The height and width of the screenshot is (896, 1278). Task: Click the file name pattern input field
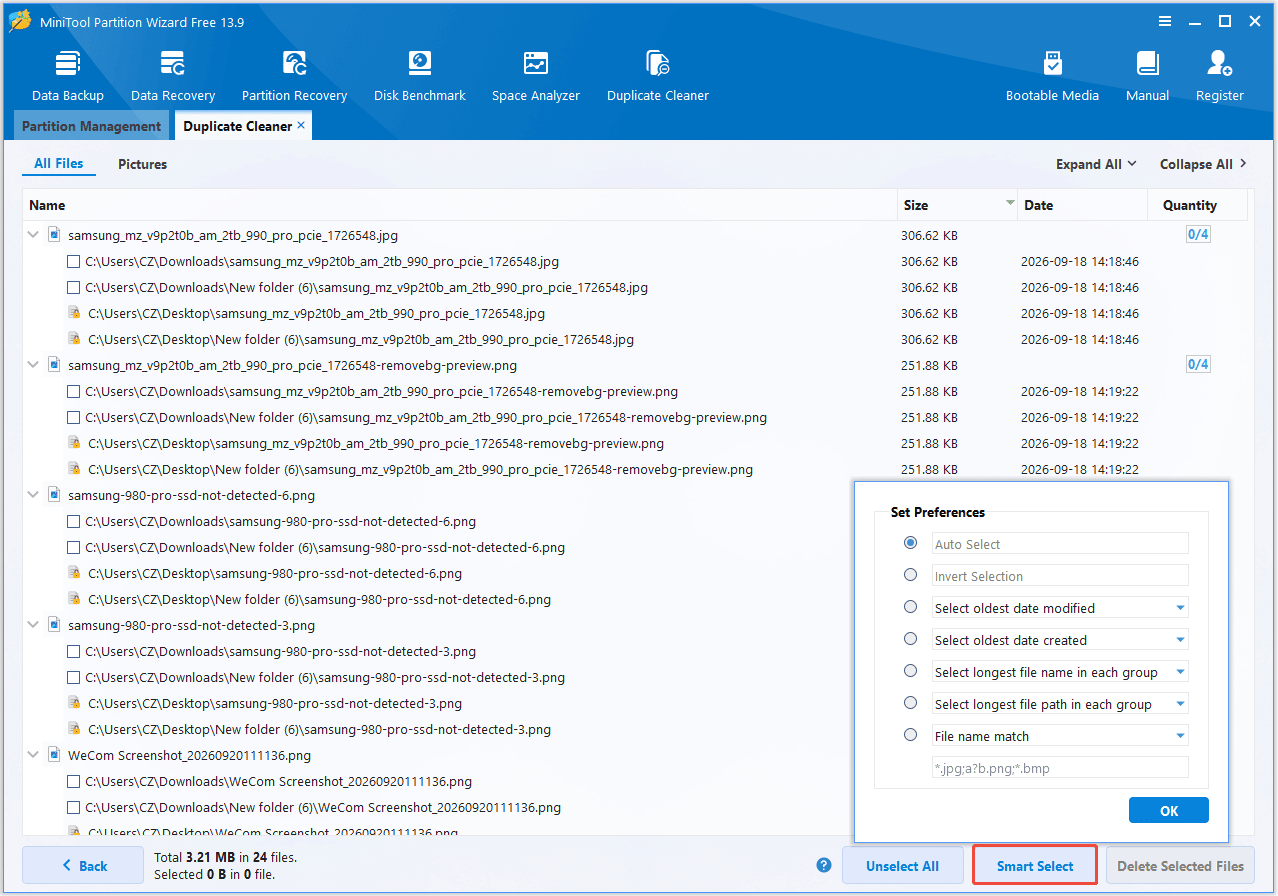(x=1060, y=768)
